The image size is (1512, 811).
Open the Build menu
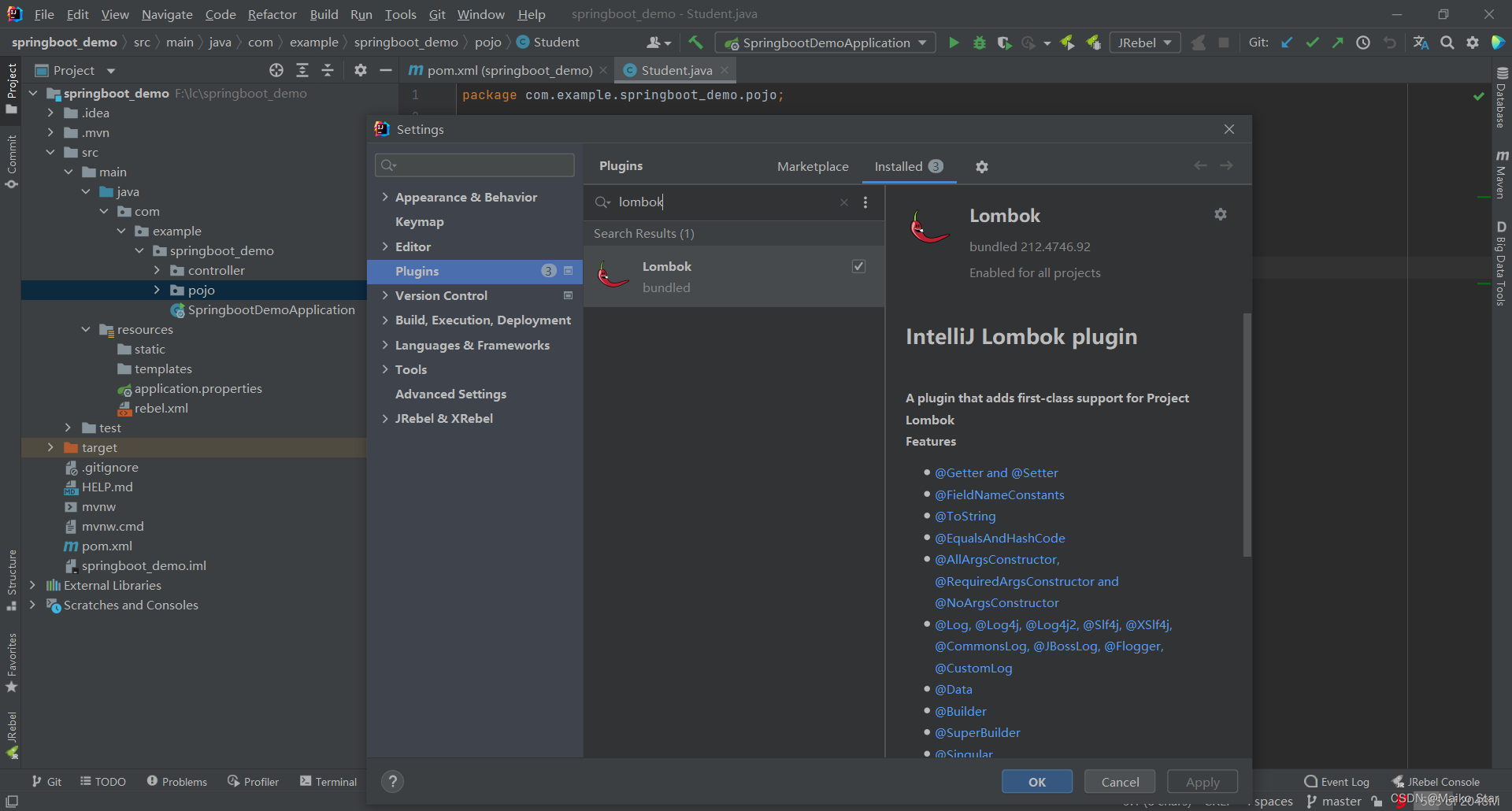click(324, 14)
